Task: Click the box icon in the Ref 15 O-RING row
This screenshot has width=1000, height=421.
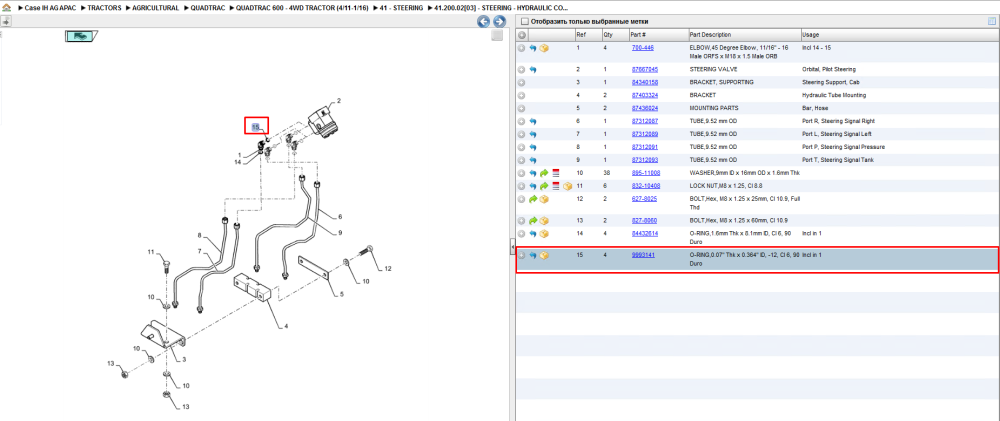Action: 544,255
